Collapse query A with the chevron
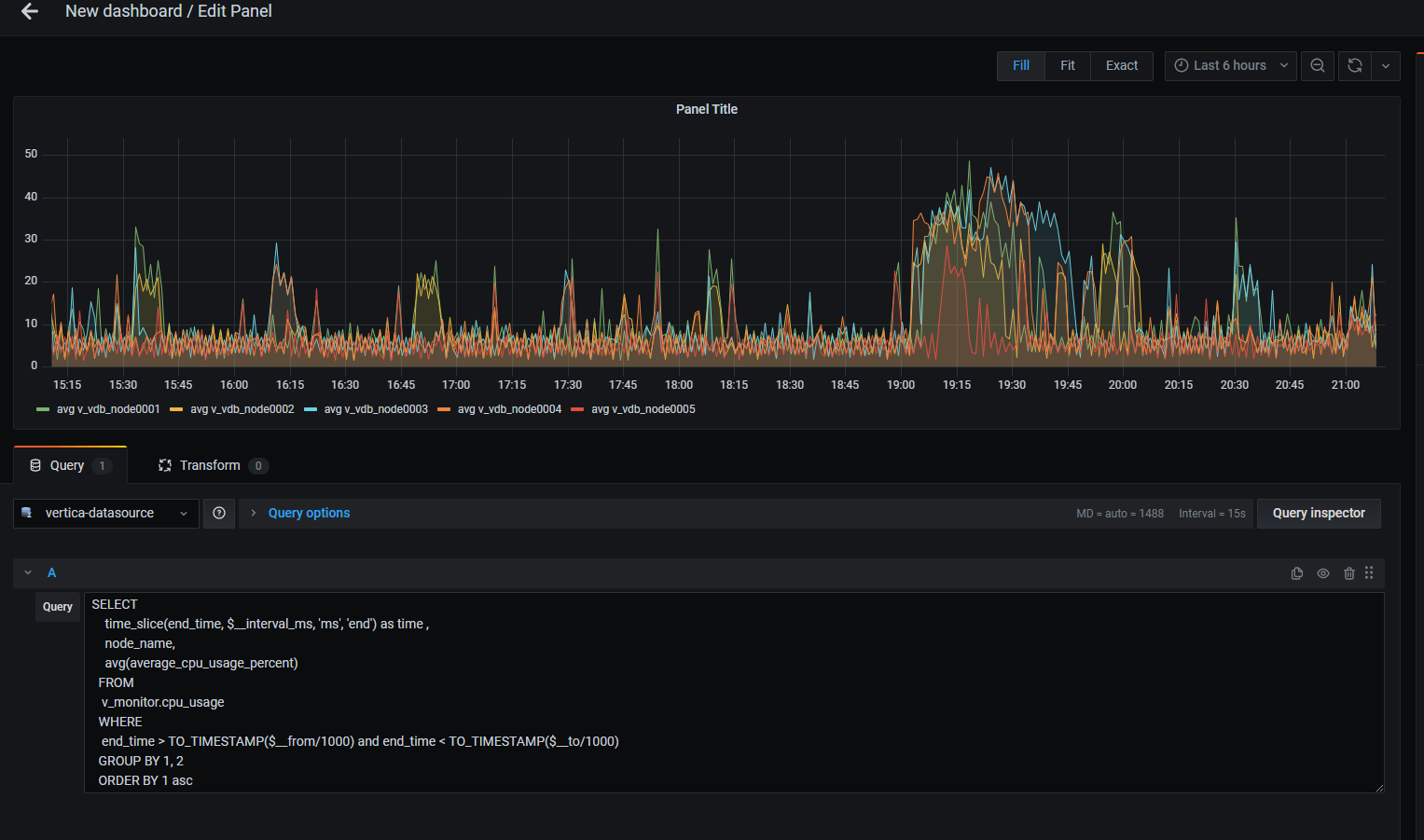 coord(28,572)
